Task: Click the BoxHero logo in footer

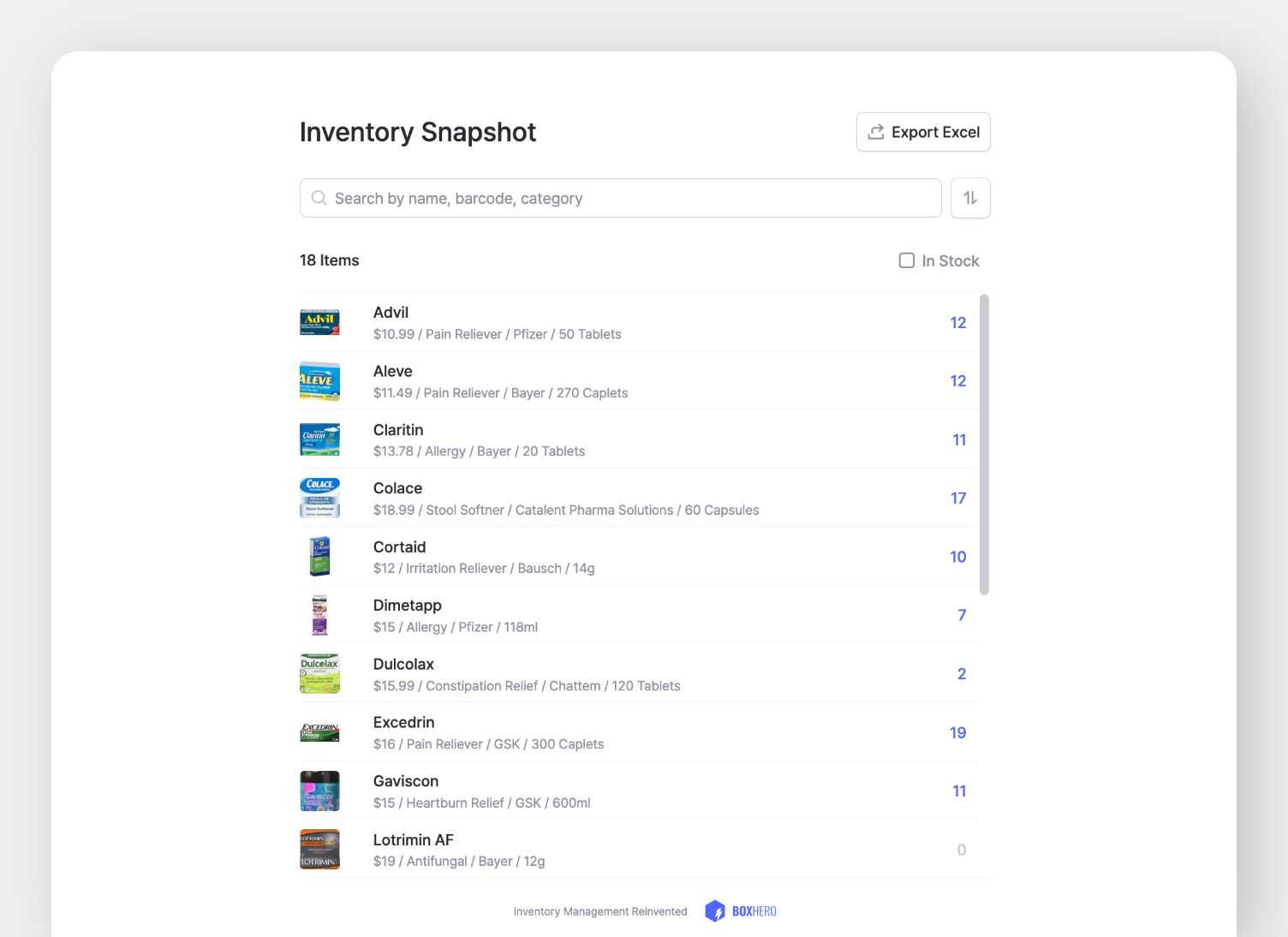Action: click(x=740, y=911)
